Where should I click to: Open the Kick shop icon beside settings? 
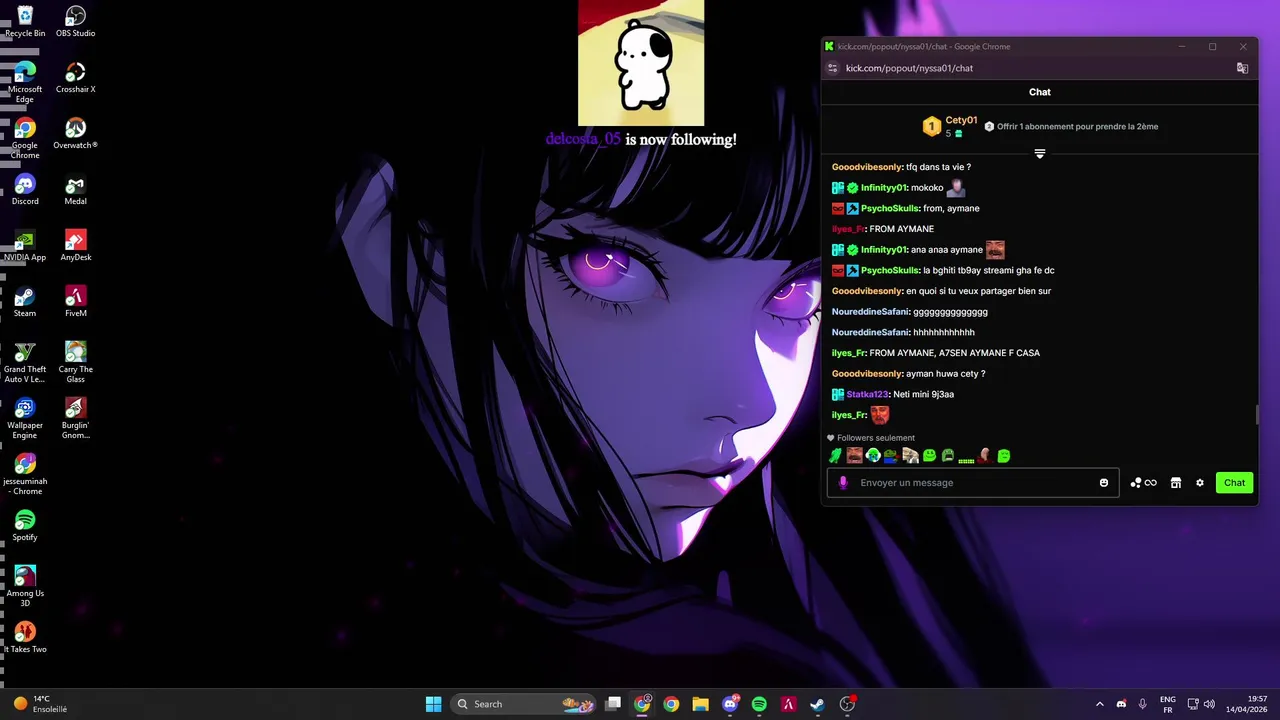point(1176,483)
